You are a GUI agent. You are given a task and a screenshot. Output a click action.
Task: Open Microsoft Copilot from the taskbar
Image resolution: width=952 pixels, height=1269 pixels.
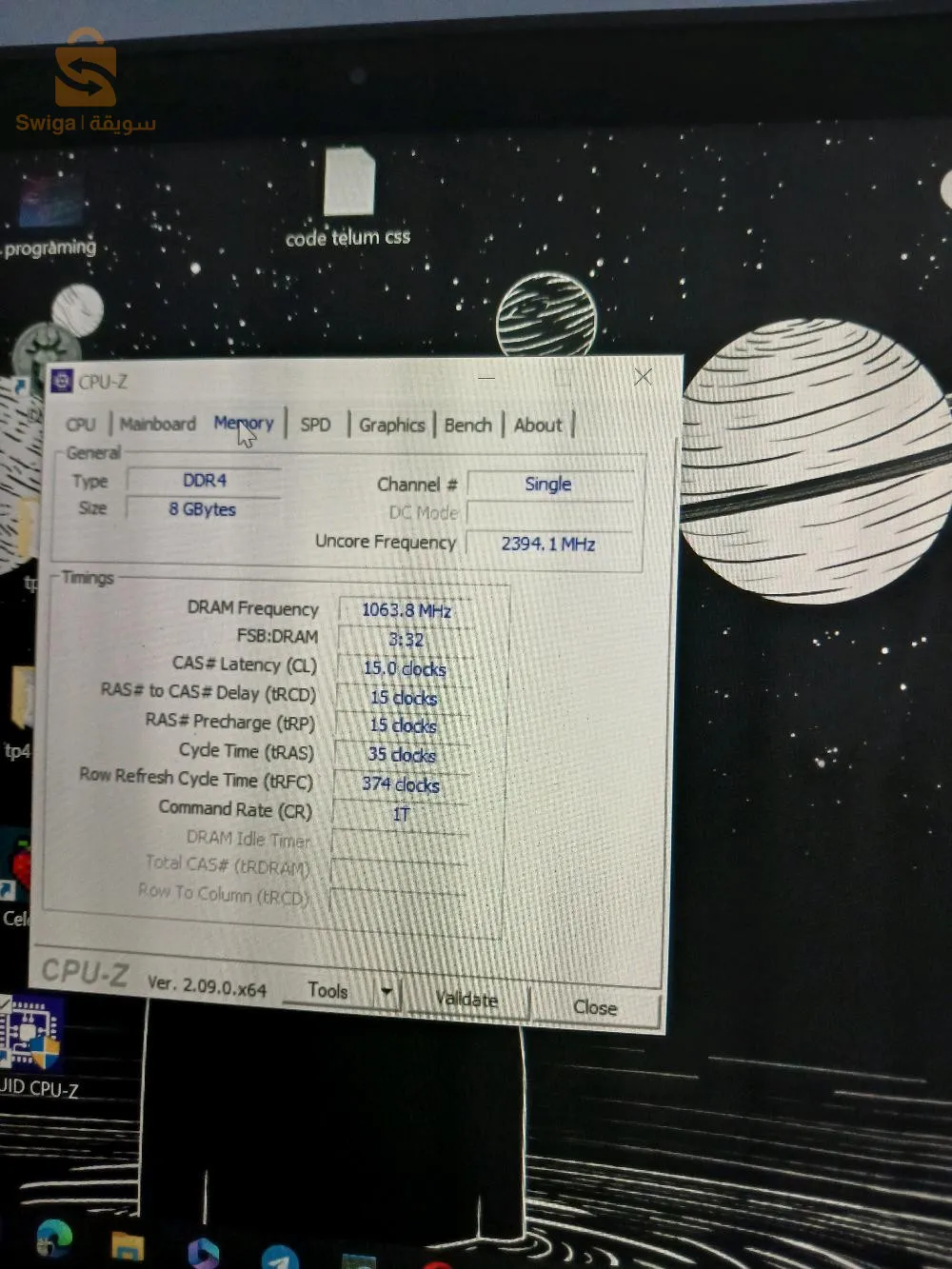[x=203, y=1252]
